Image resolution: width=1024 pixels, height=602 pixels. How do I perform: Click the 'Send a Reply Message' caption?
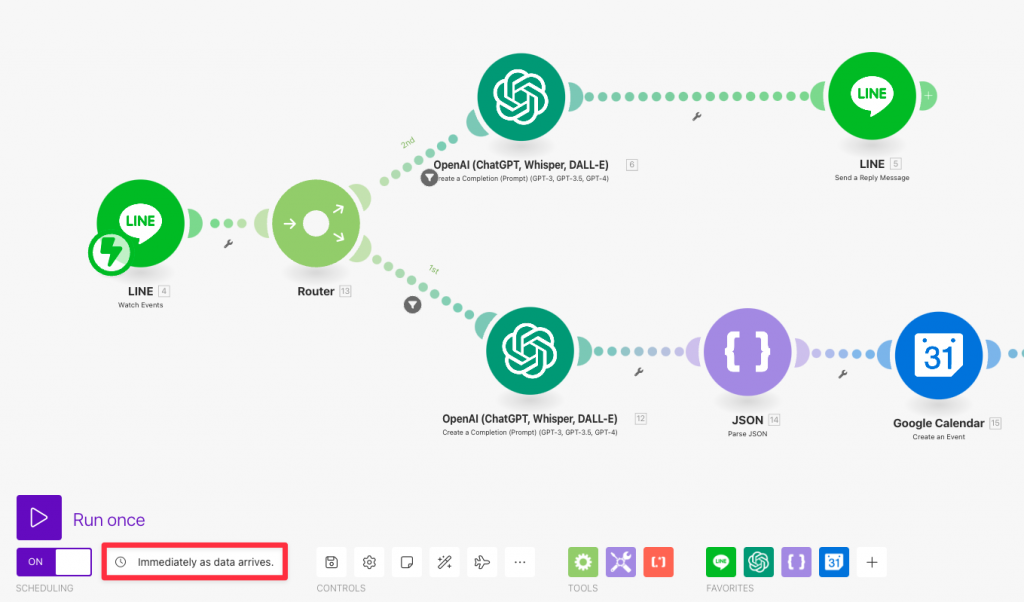point(872,178)
